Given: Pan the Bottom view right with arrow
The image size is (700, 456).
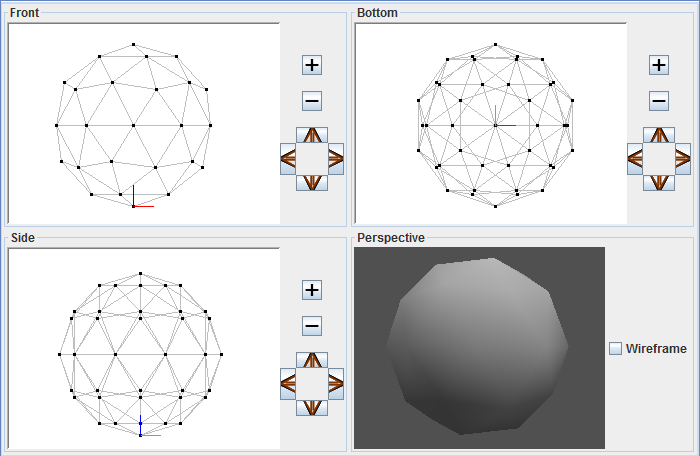Looking at the screenshot, I should pos(683,159).
